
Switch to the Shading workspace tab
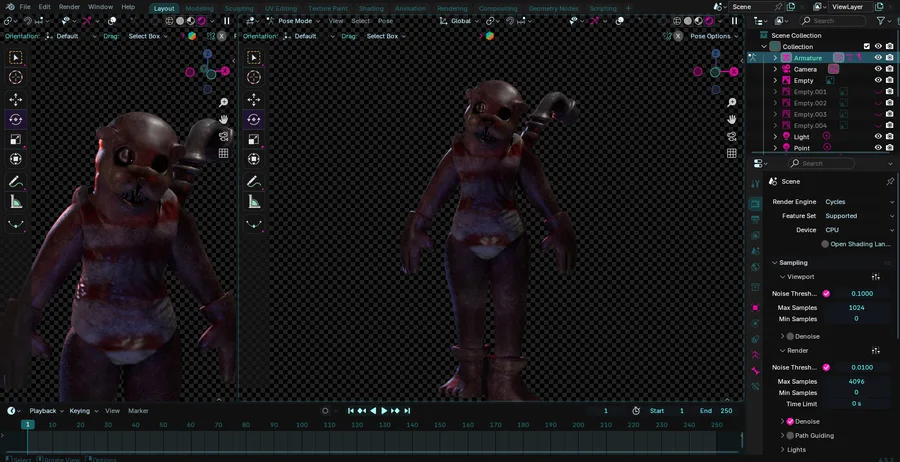tap(371, 8)
